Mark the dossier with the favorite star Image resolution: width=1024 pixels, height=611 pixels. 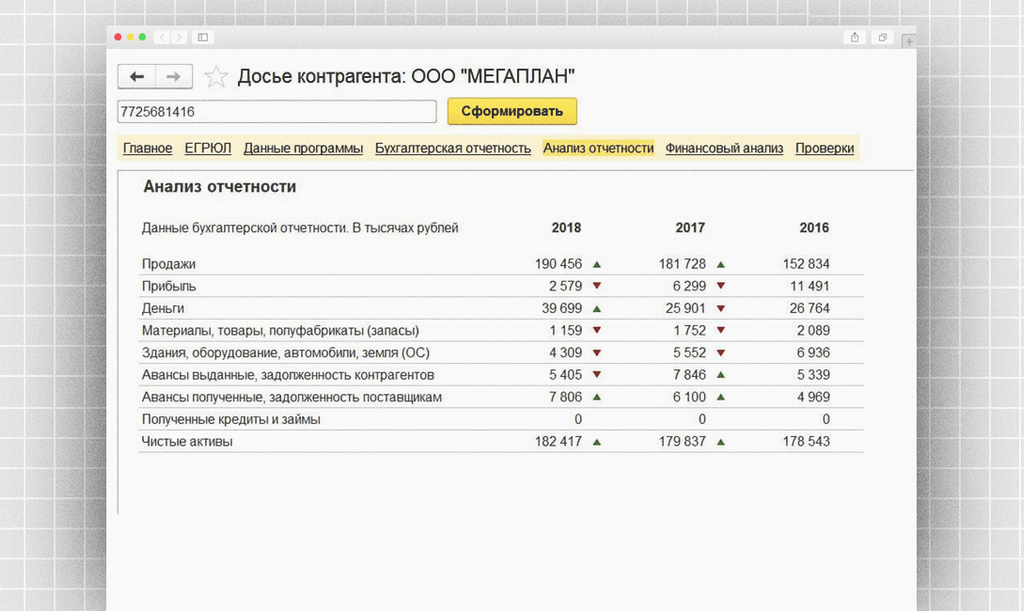[216, 77]
